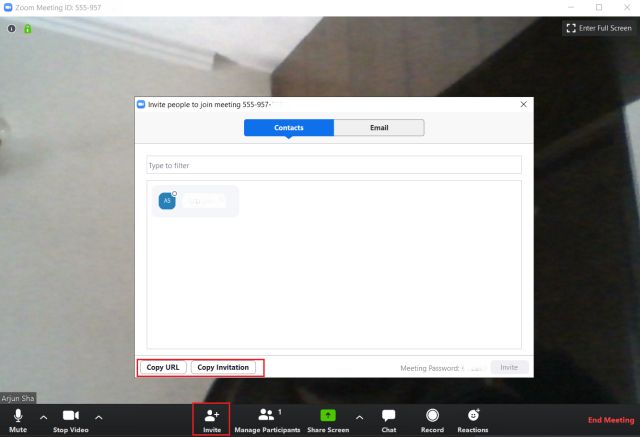Close the Zoom Meeting window
The image size is (640, 437).
coord(627,7)
